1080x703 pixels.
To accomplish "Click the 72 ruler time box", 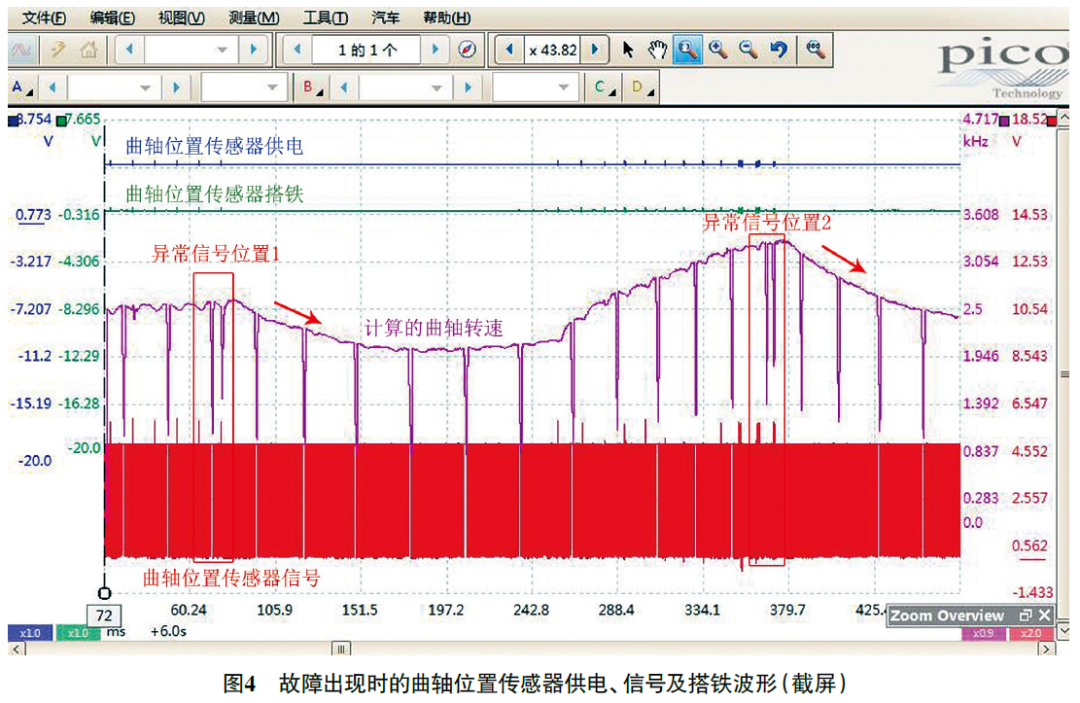I will coord(104,616).
